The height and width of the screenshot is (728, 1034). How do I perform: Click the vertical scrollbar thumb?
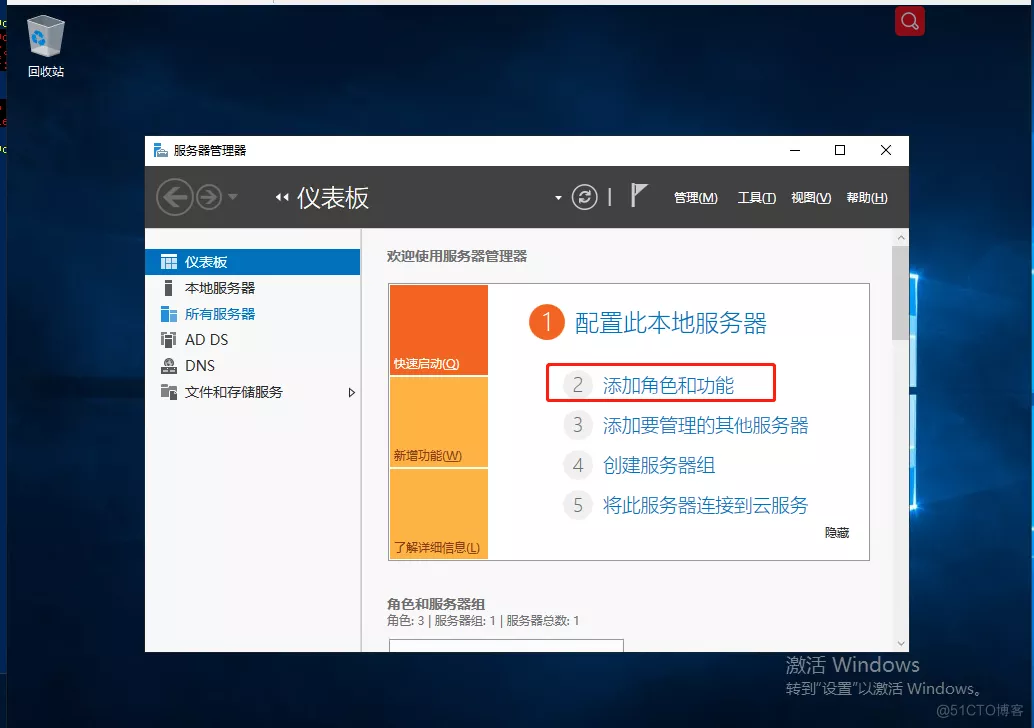pos(900,293)
